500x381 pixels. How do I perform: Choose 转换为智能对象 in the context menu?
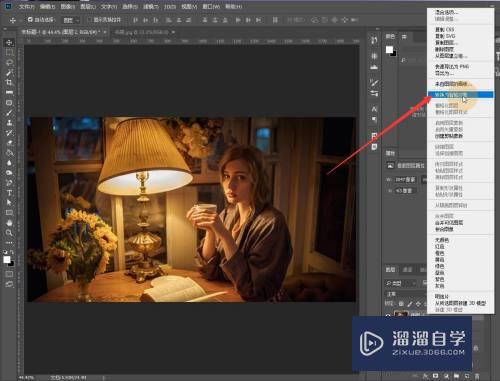point(460,95)
